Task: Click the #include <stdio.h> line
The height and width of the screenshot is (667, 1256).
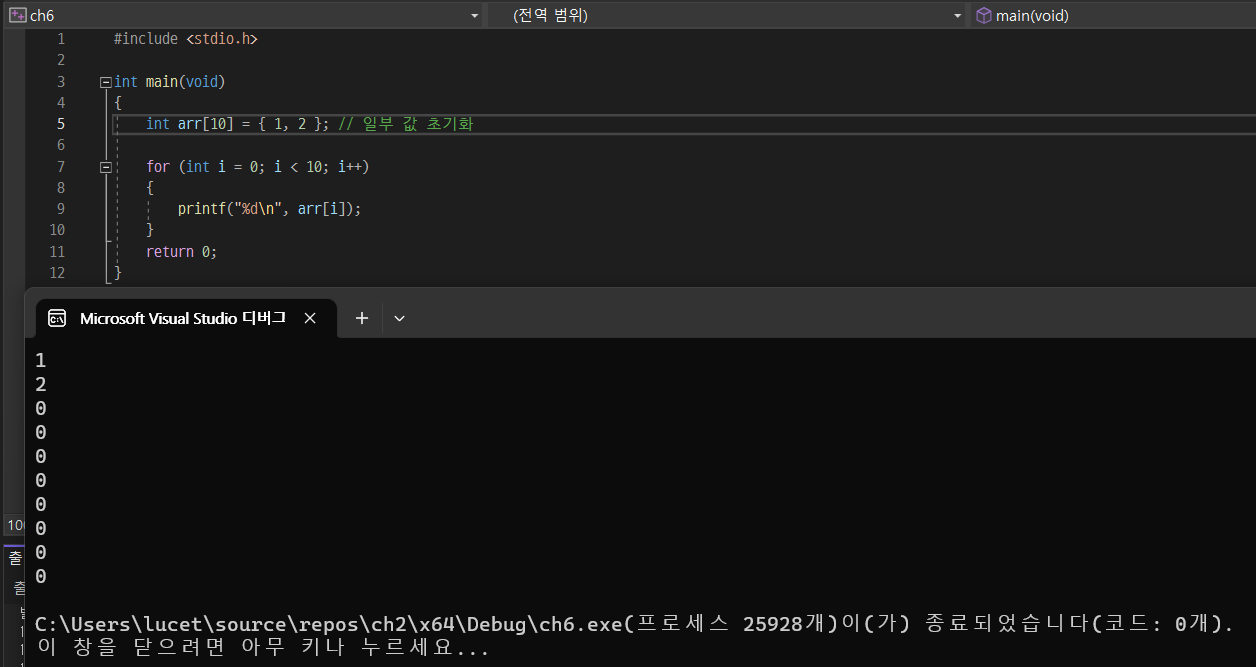Action: pyautogui.click(x=185, y=39)
